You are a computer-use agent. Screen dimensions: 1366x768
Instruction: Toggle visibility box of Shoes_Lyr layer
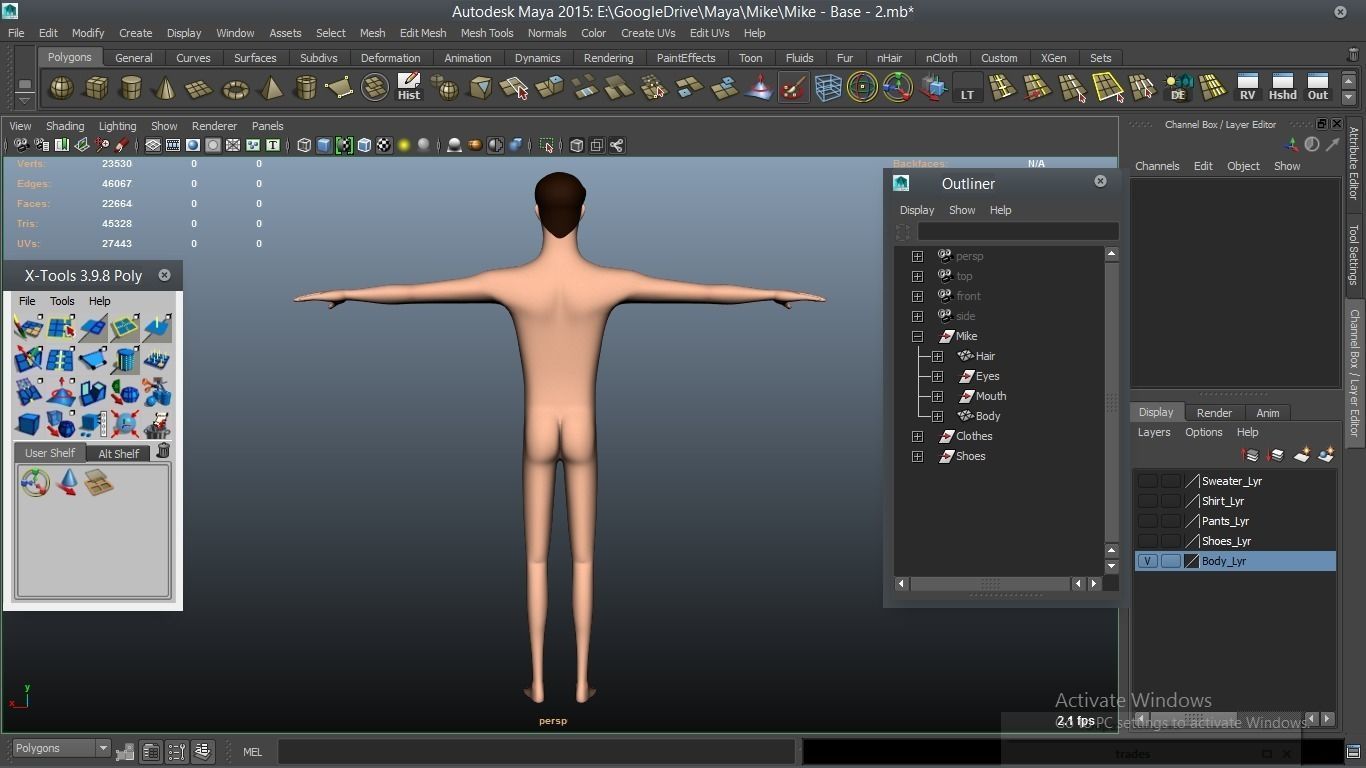tap(1148, 541)
